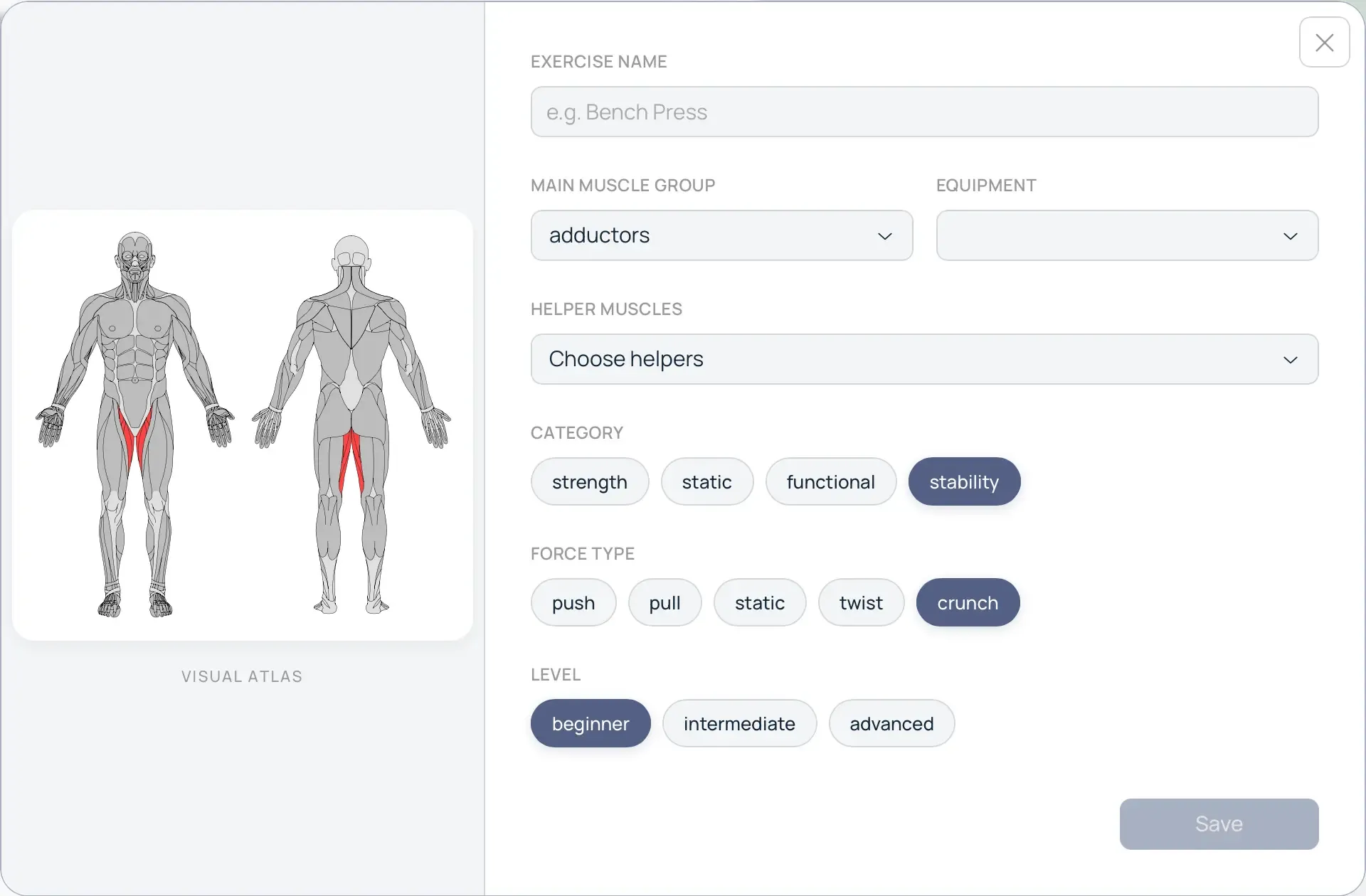Open the Choose helpers dropdown

tap(923, 358)
